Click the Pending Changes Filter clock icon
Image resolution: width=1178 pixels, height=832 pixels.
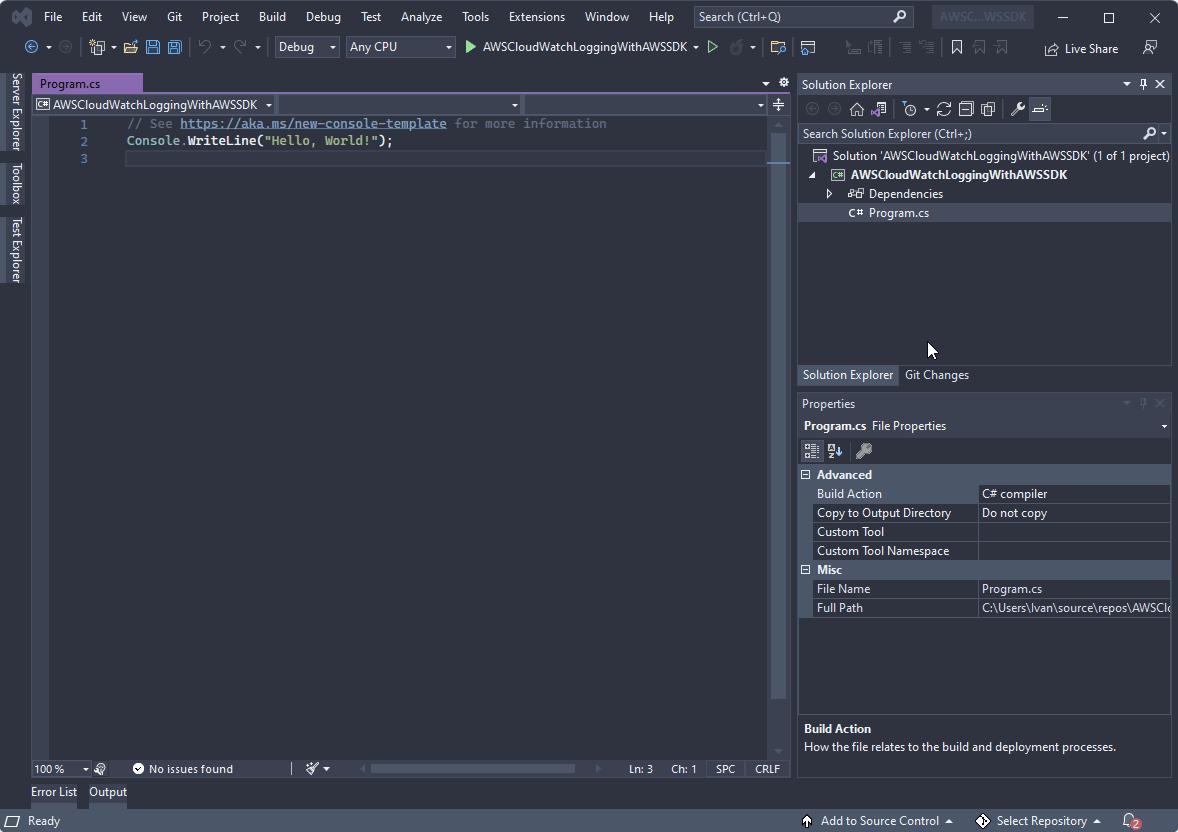click(910, 109)
